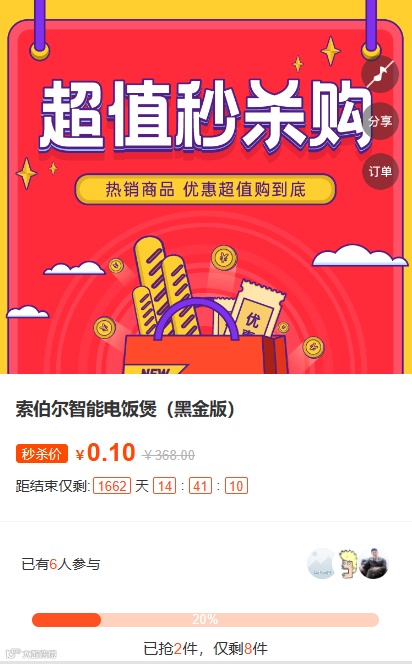Click the dark photo participant avatar
Screen dimensions: 412x664
pos(374,564)
